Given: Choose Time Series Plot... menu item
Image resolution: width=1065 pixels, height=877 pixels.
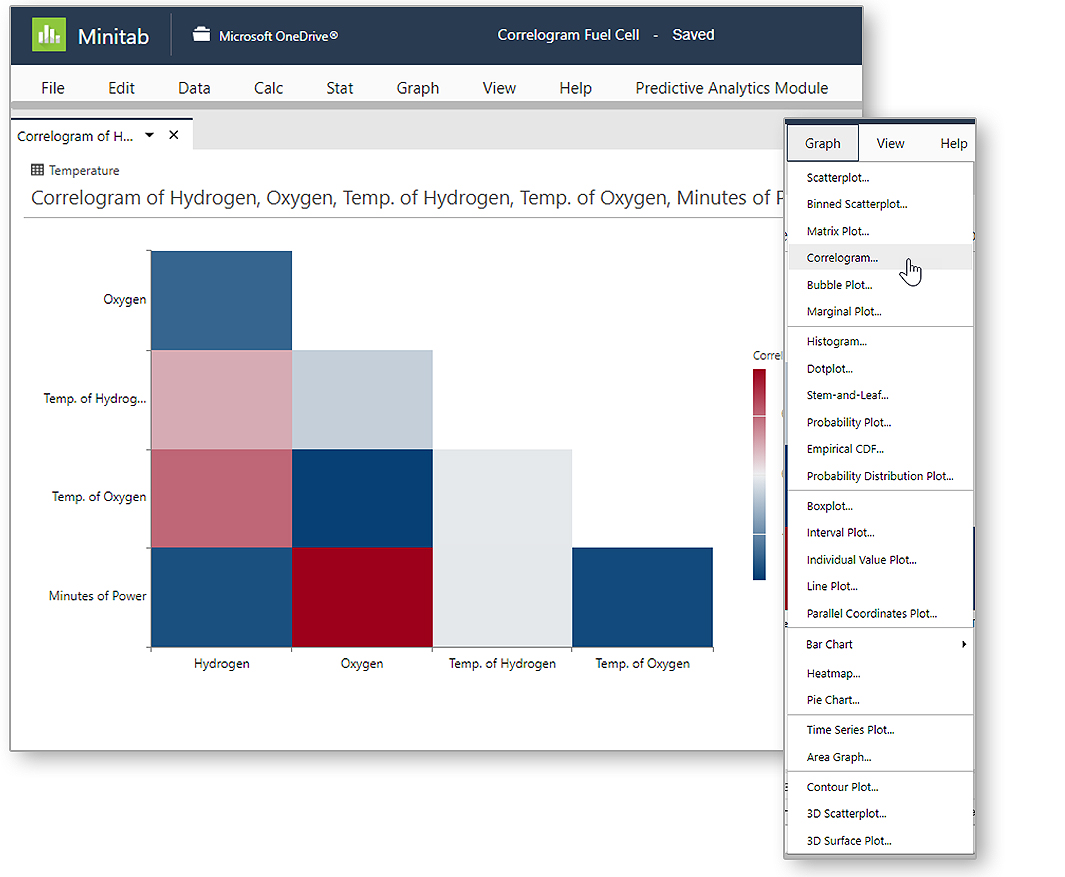Looking at the screenshot, I should (880, 730).
